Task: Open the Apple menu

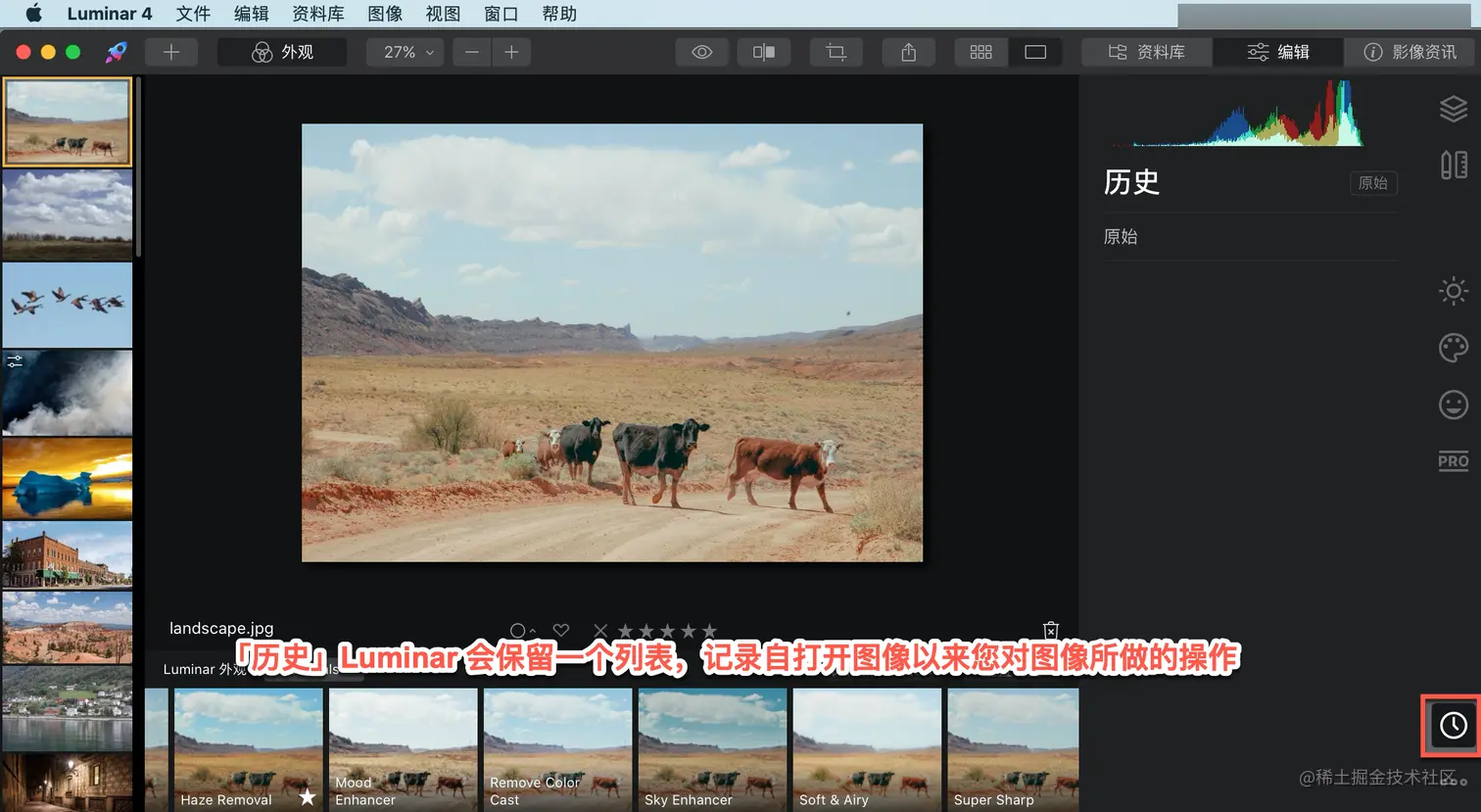Action: (34, 14)
